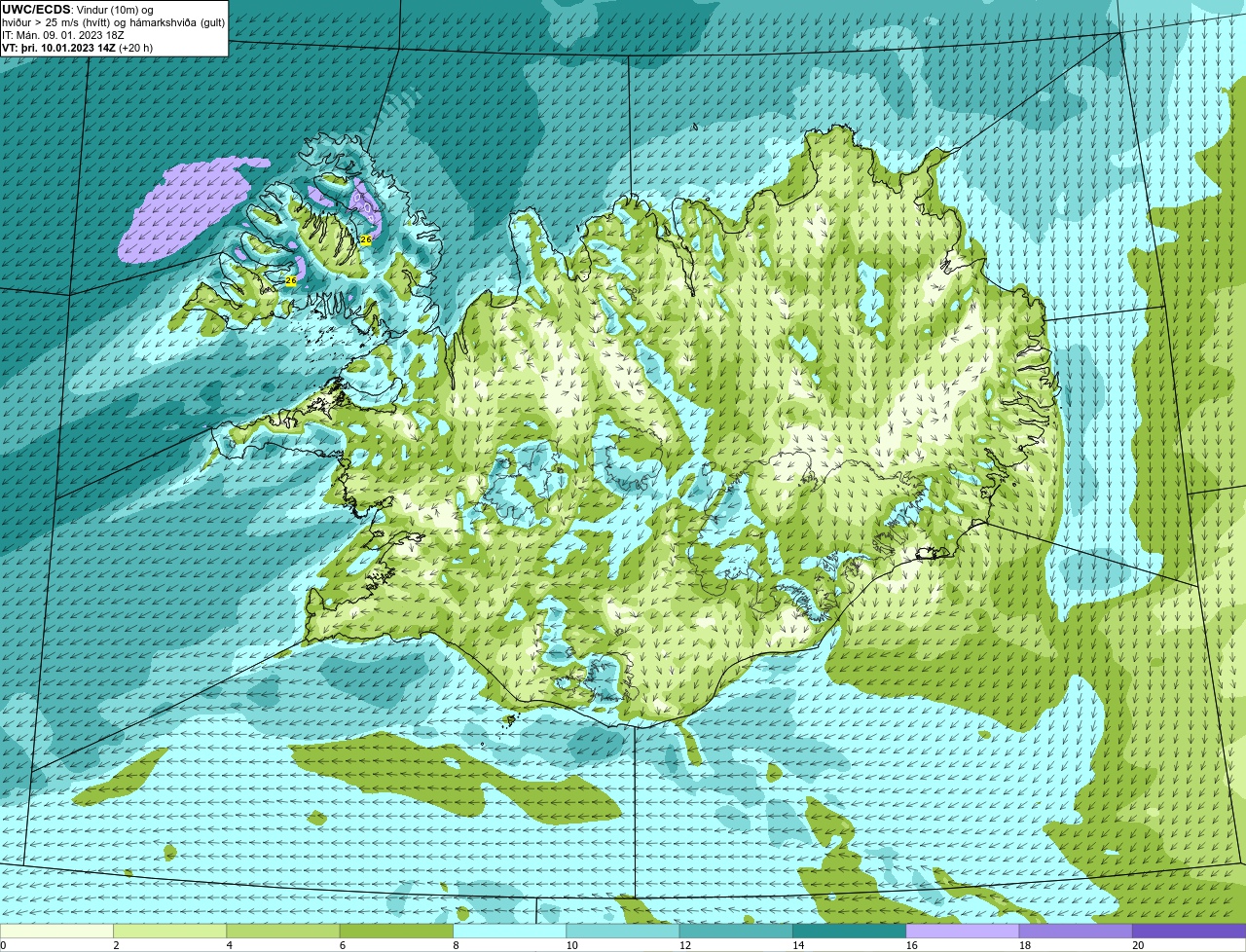Click the legend value label "16"
The height and width of the screenshot is (952, 1246).
click(x=911, y=945)
